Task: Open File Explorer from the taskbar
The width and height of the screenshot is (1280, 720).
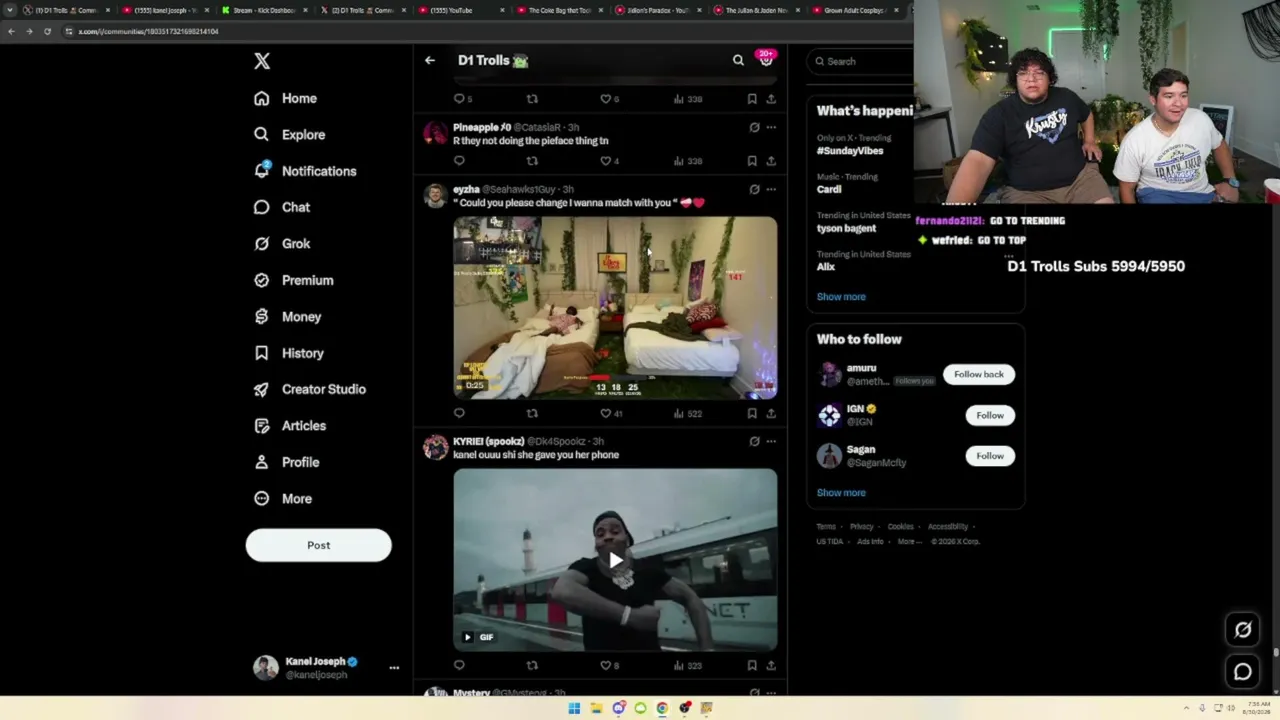Action: 596,708
